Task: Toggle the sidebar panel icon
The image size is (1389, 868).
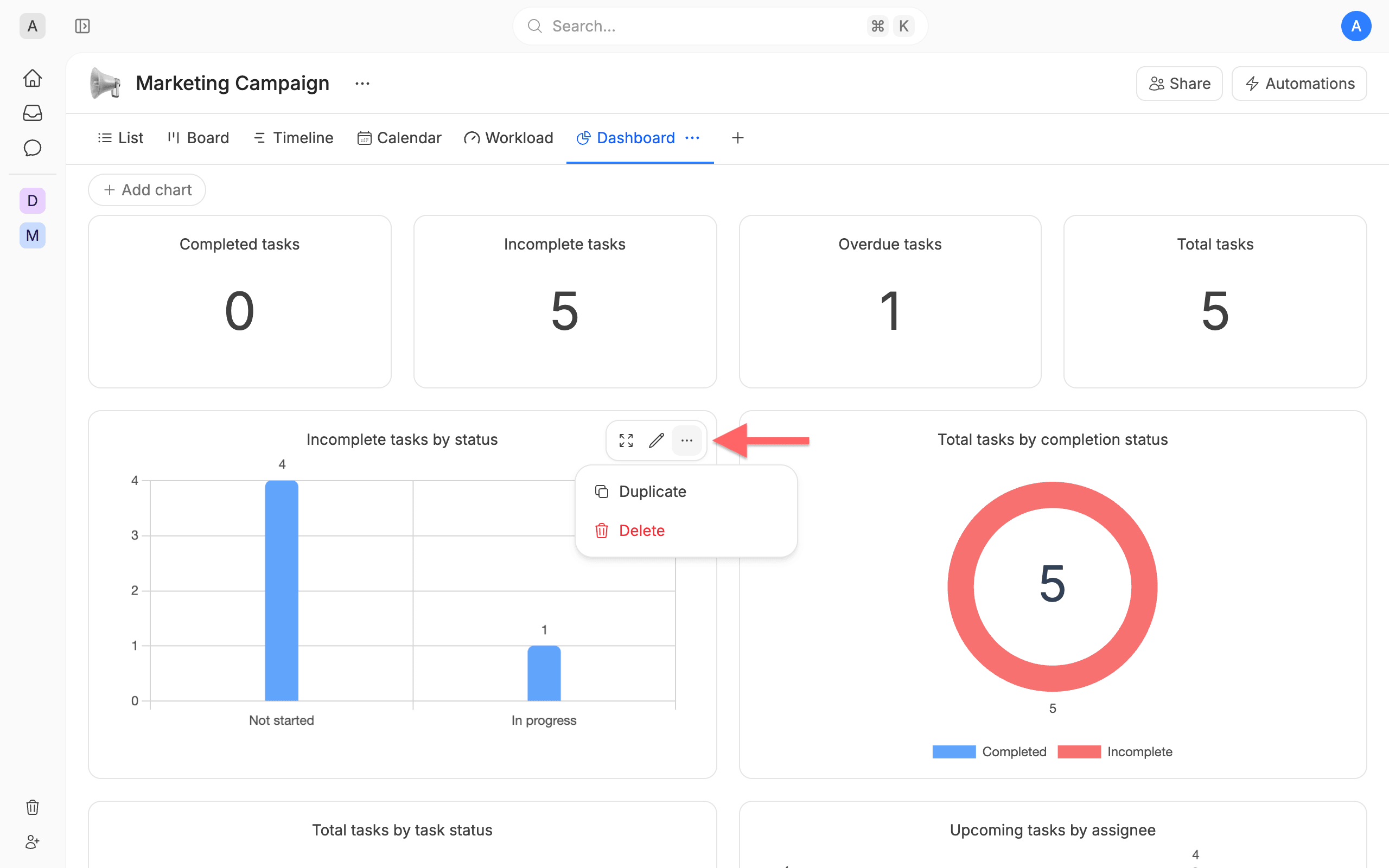Action: click(x=82, y=26)
